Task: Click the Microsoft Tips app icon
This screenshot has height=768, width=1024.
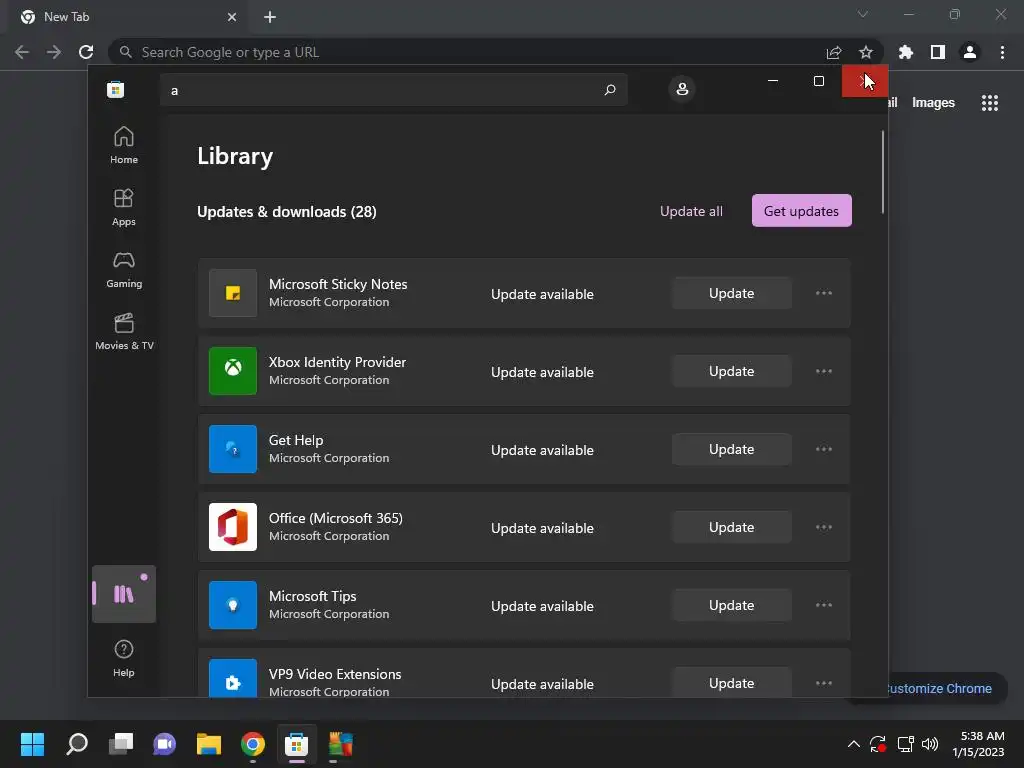Action: [x=232, y=605]
